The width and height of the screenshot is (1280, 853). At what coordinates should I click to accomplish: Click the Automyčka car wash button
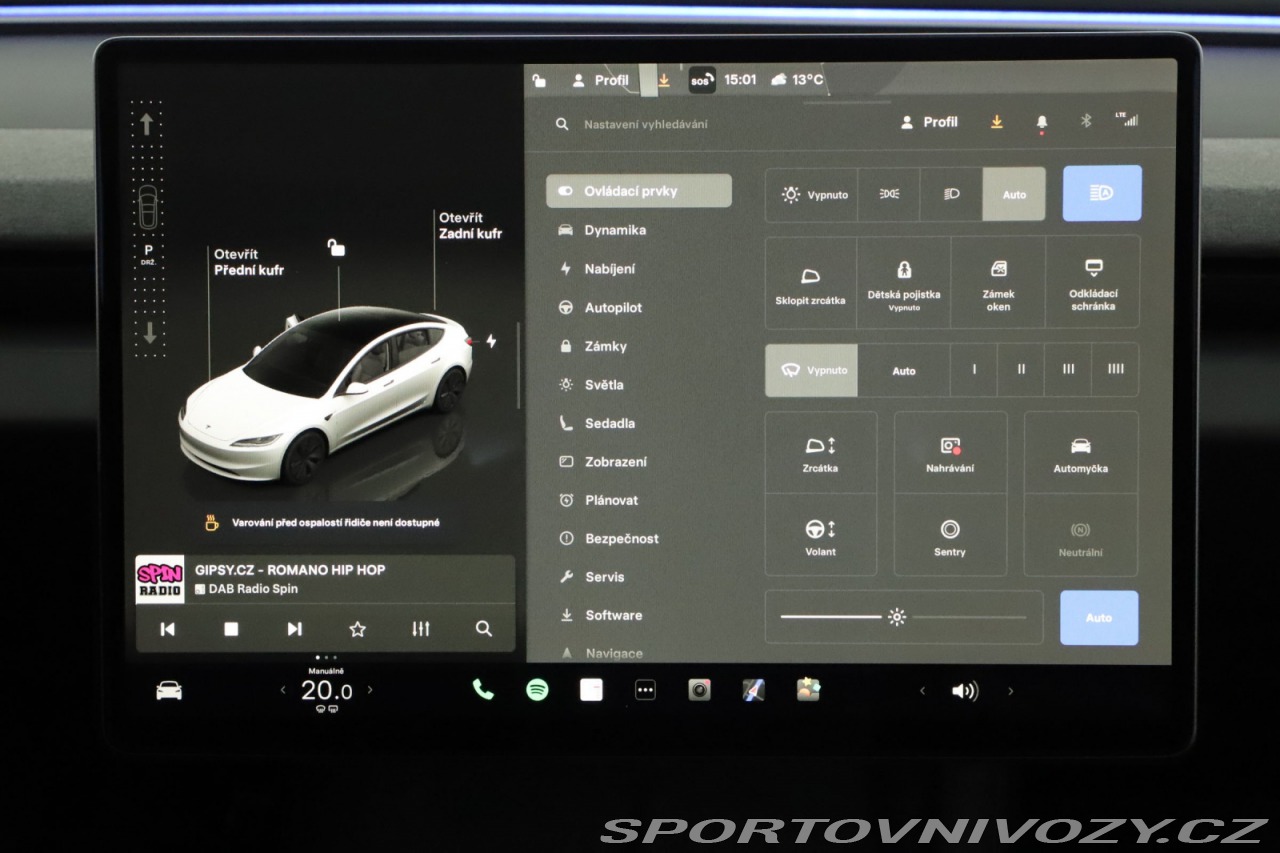point(1080,453)
